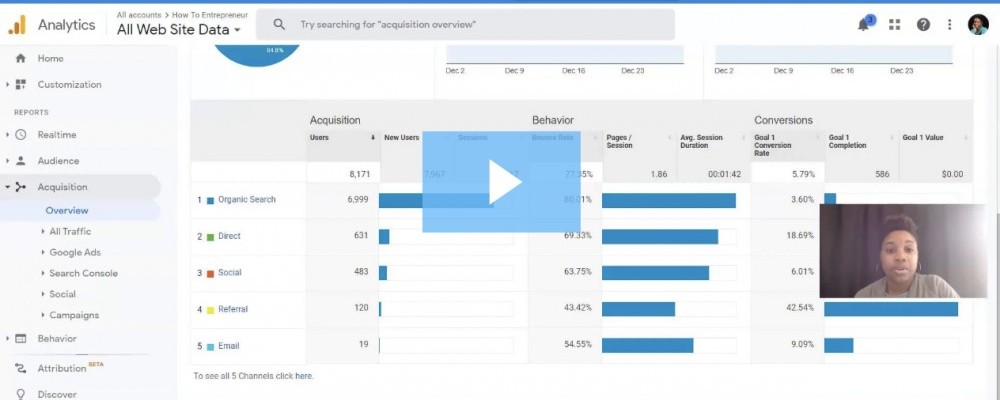Click the All accounts breadcrumb
1000x400 pixels.
click(x=139, y=15)
